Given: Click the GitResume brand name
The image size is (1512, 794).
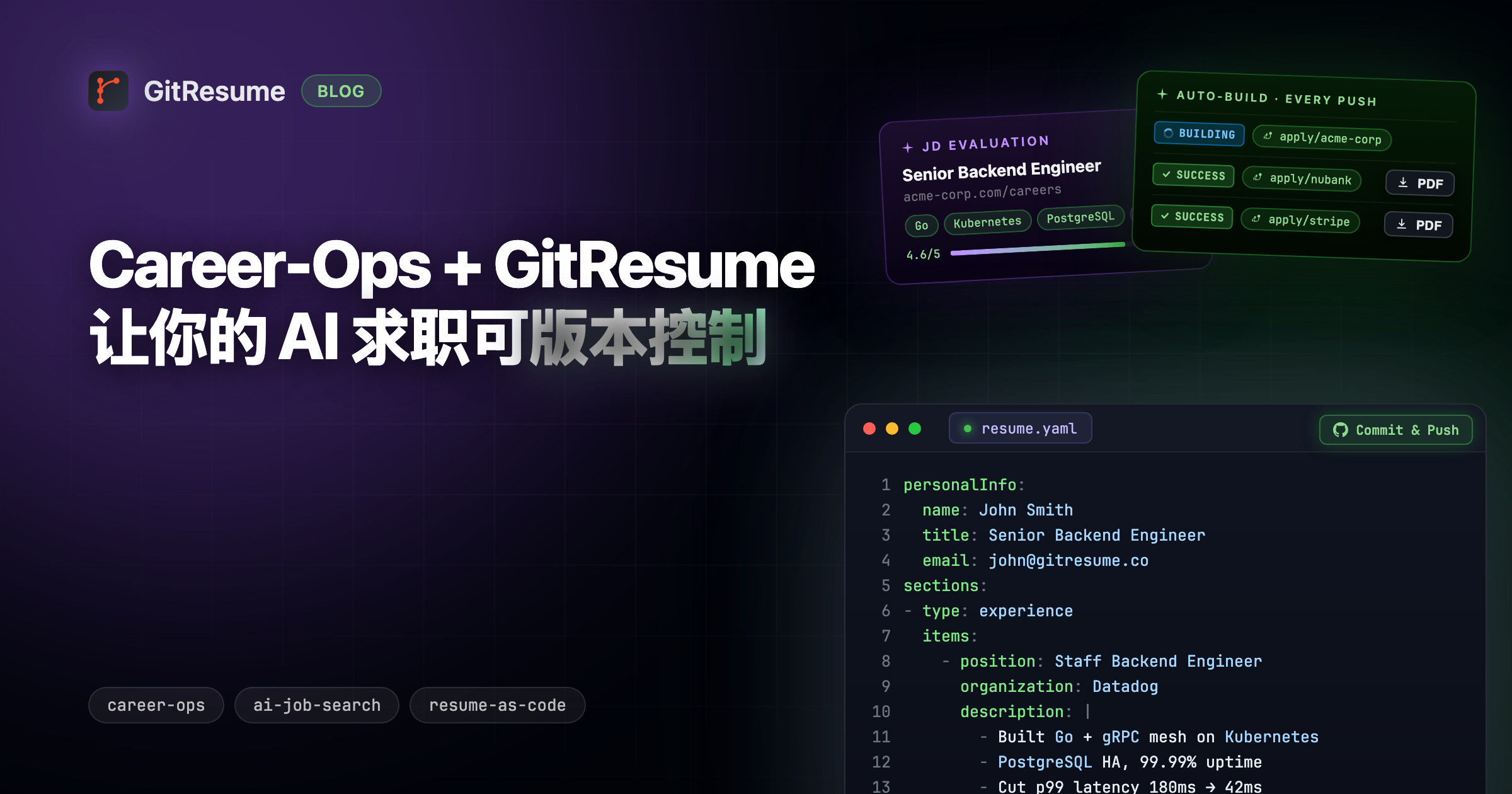Looking at the screenshot, I should [x=214, y=91].
